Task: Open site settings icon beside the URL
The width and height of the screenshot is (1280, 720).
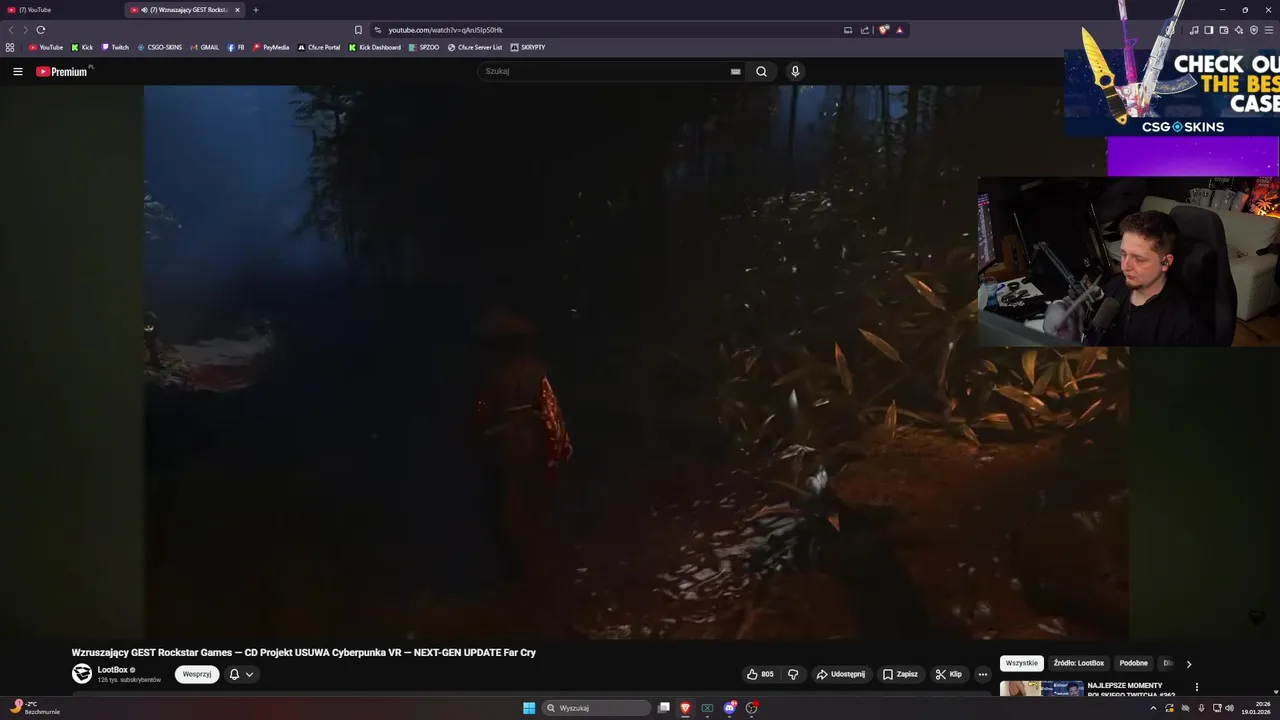Action: (x=377, y=30)
